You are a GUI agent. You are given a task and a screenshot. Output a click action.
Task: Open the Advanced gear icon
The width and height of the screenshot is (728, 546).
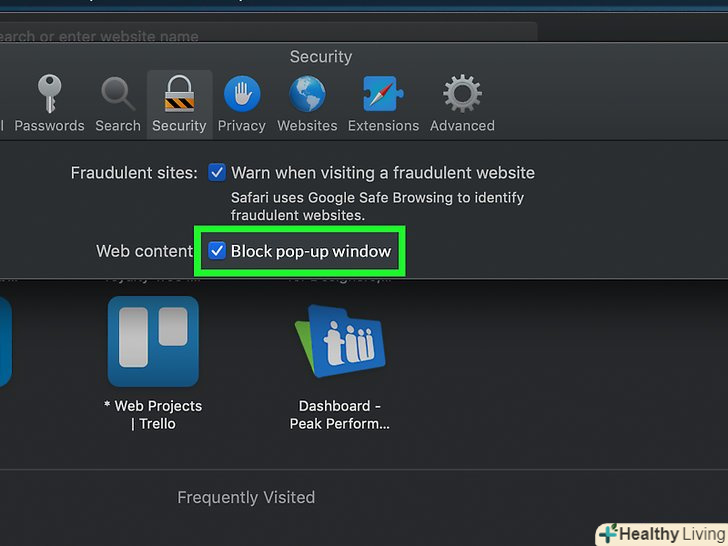pos(462,94)
